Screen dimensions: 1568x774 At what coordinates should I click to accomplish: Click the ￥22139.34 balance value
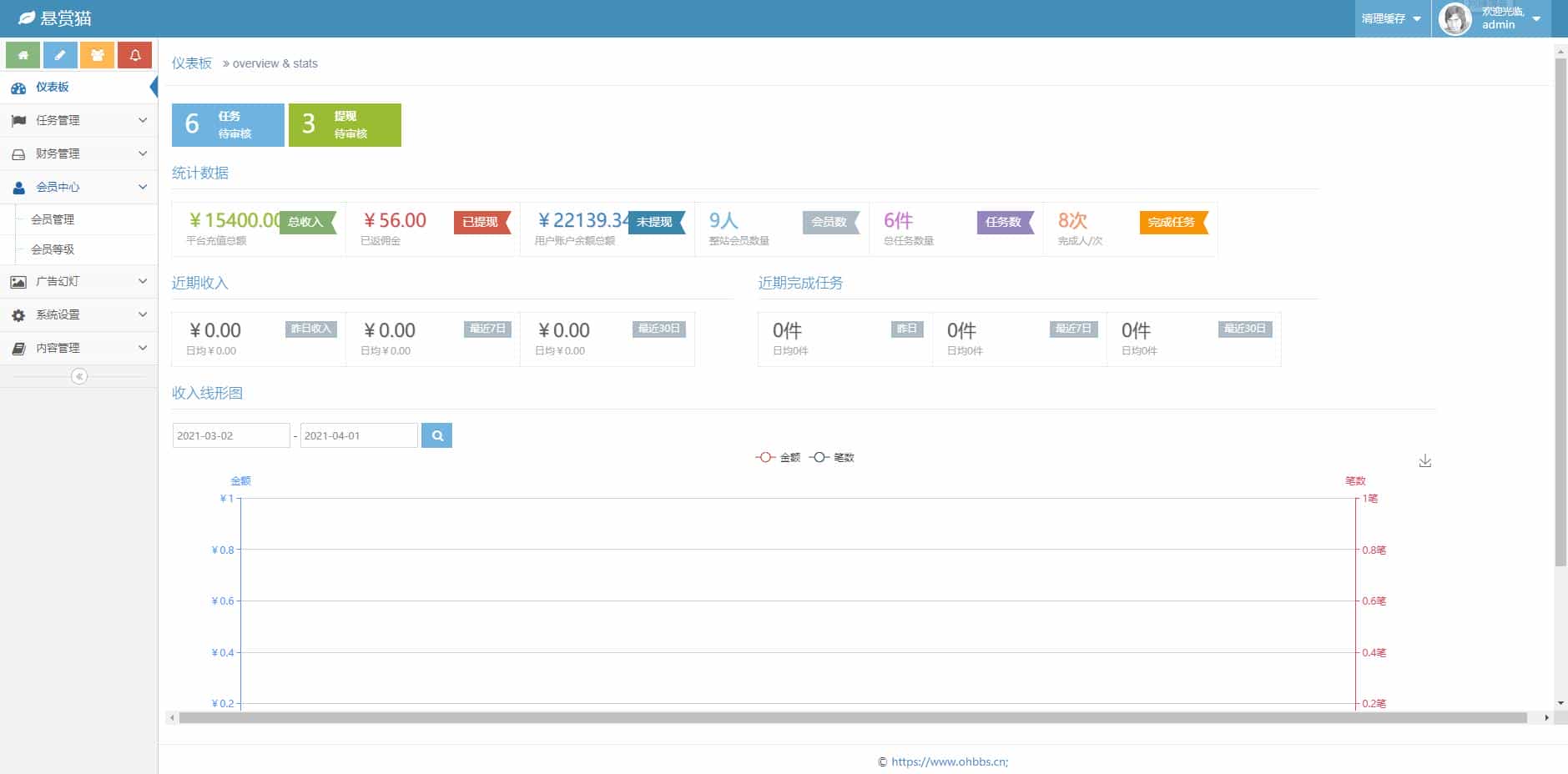(x=583, y=220)
